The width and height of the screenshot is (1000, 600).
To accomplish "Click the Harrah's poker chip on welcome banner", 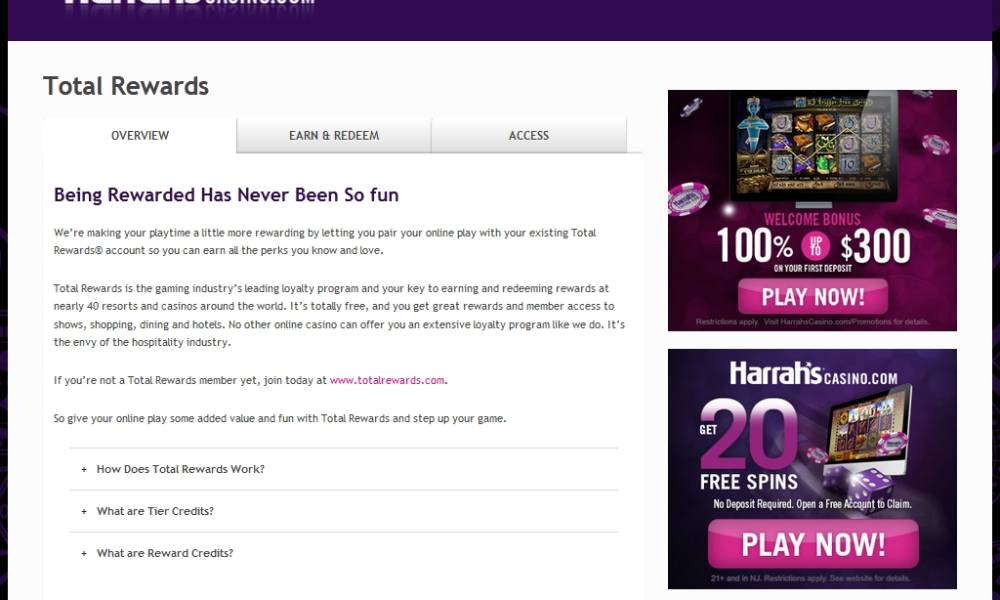I will (x=688, y=198).
